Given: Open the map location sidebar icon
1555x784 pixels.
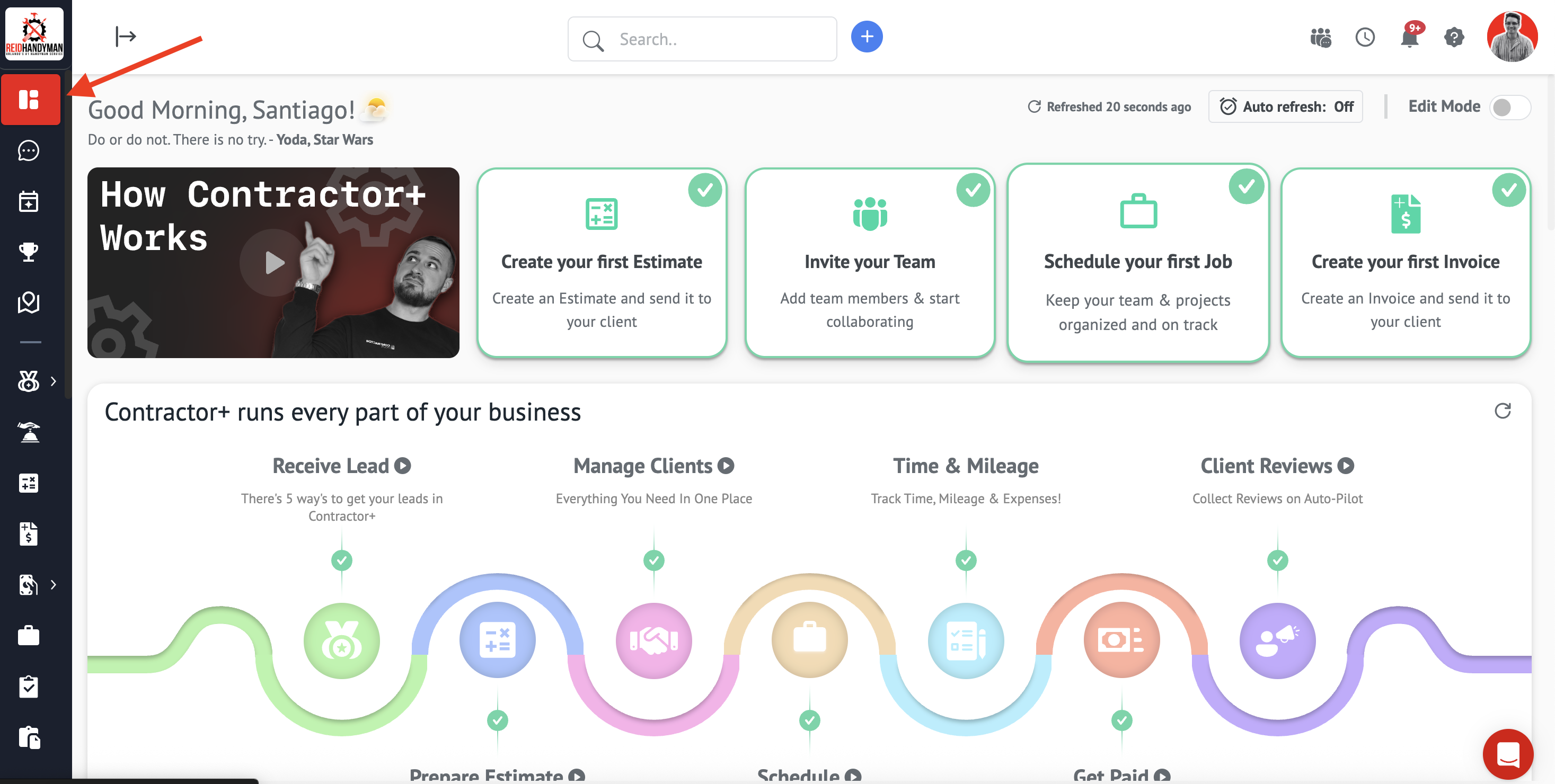Looking at the screenshot, I should pos(29,302).
